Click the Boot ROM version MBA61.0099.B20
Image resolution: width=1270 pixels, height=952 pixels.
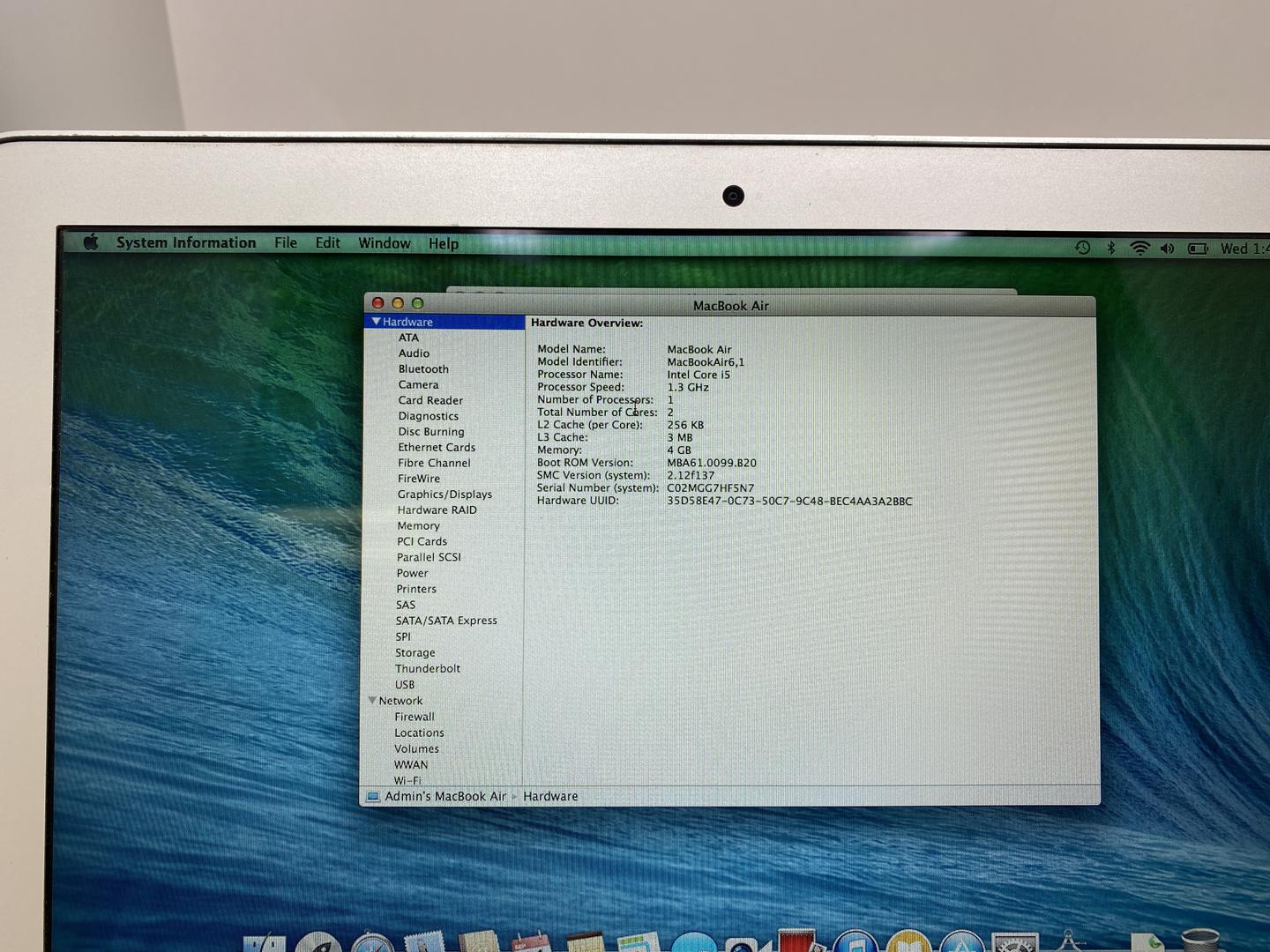[x=712, y=463]
